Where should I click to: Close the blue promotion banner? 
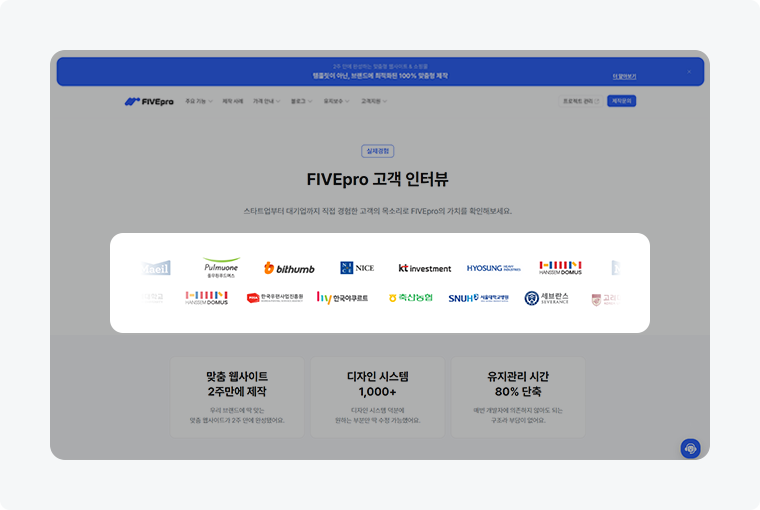tap(689, 72)
